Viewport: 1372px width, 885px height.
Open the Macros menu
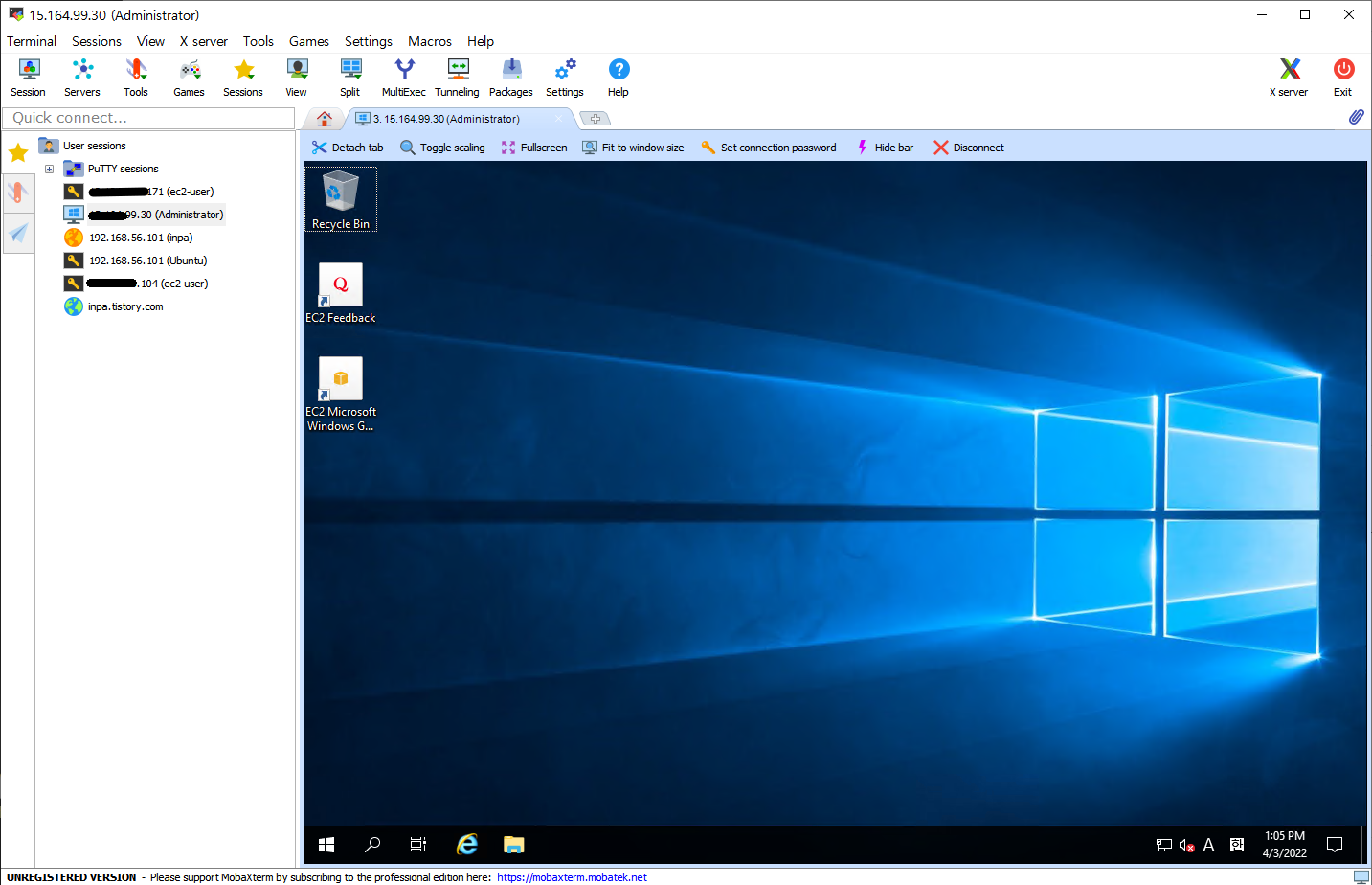(430, 41)
